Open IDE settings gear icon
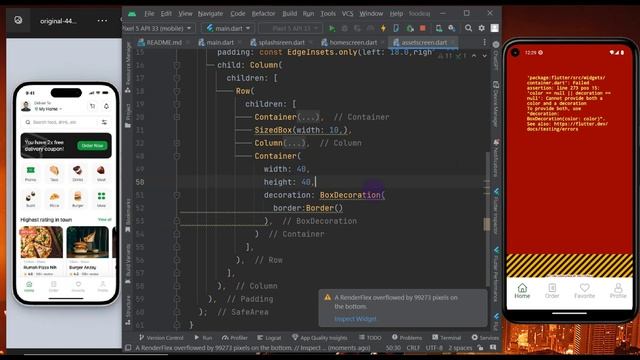This screenshot has width=640, height=360. [482, 28]
